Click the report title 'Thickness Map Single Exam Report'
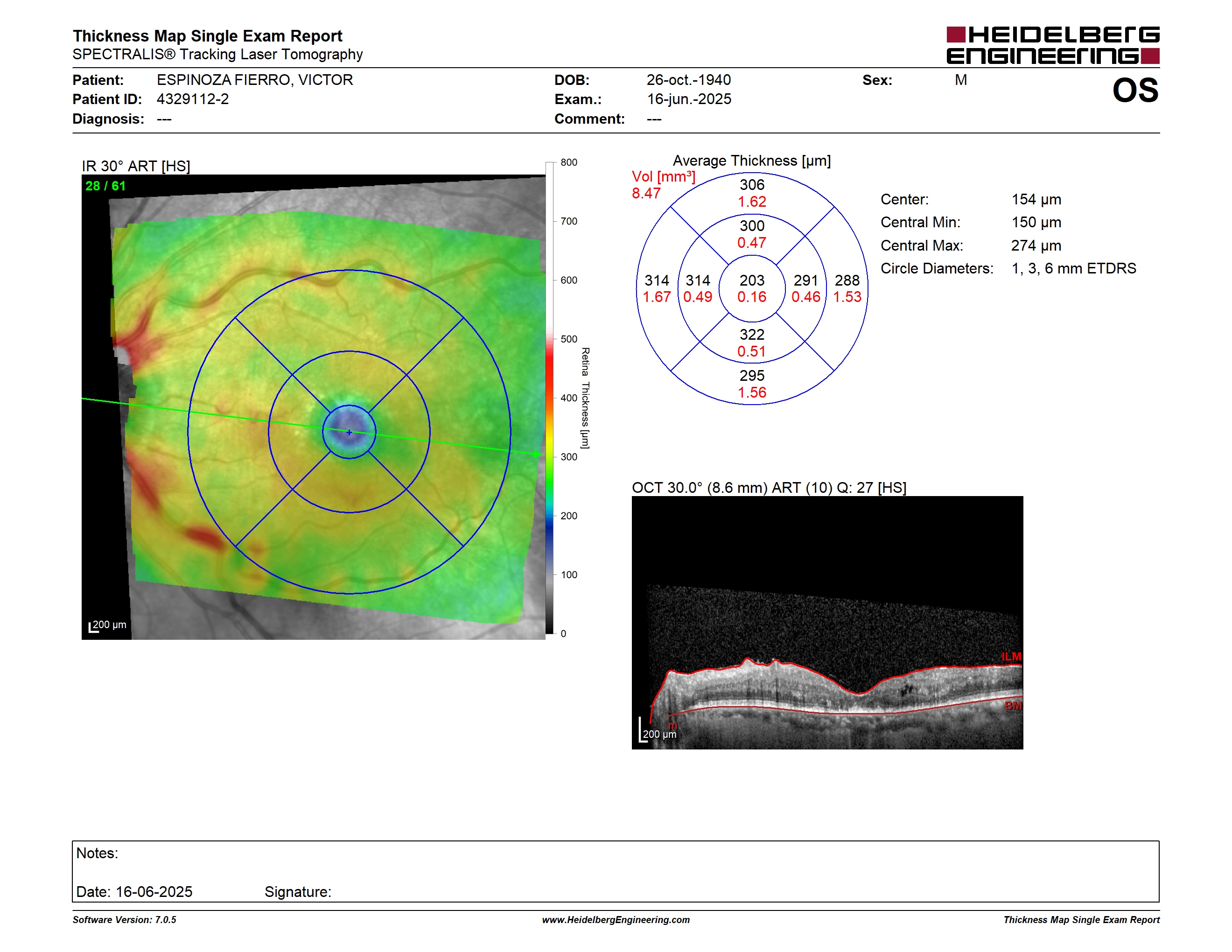1232x952 pixels. (207, 35)
